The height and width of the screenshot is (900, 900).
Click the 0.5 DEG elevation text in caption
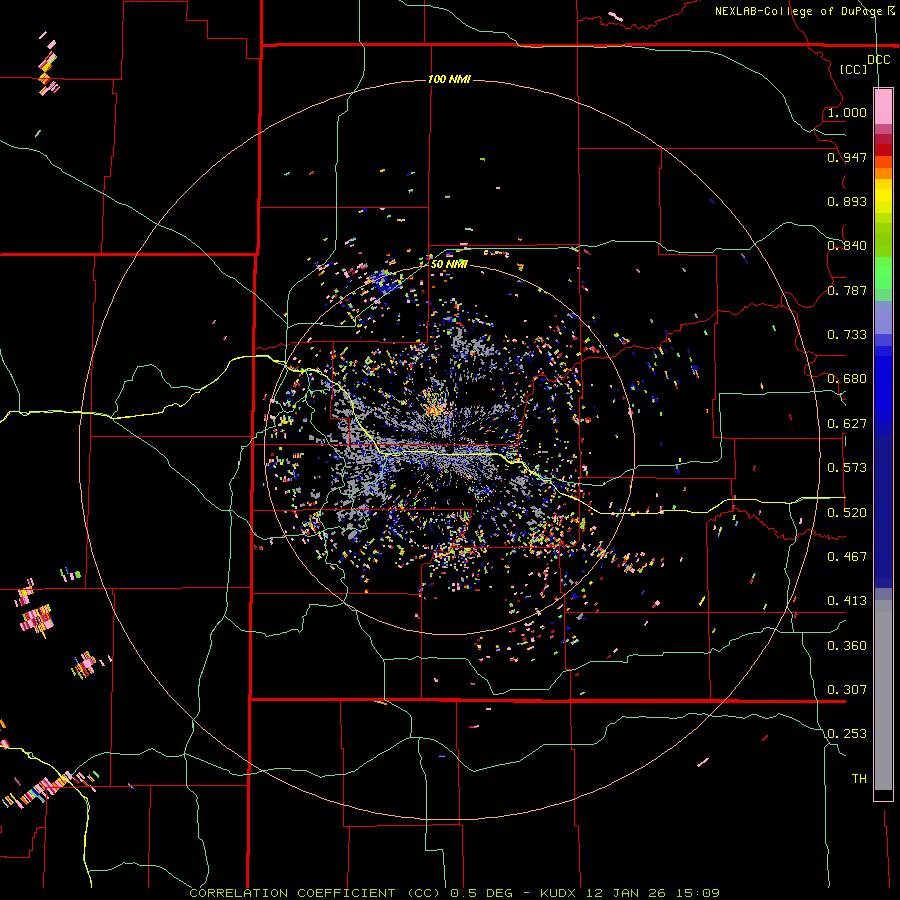tap(481, 893)
